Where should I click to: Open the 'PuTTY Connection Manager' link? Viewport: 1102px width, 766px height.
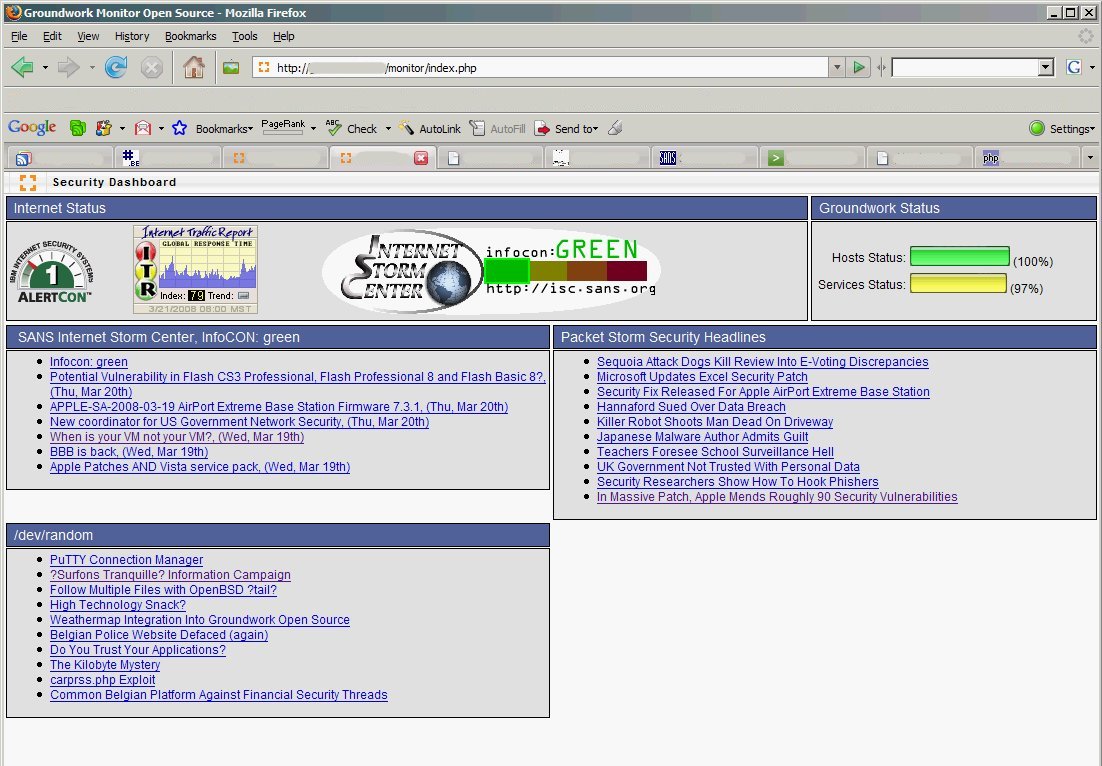click(x=127, y=560)
